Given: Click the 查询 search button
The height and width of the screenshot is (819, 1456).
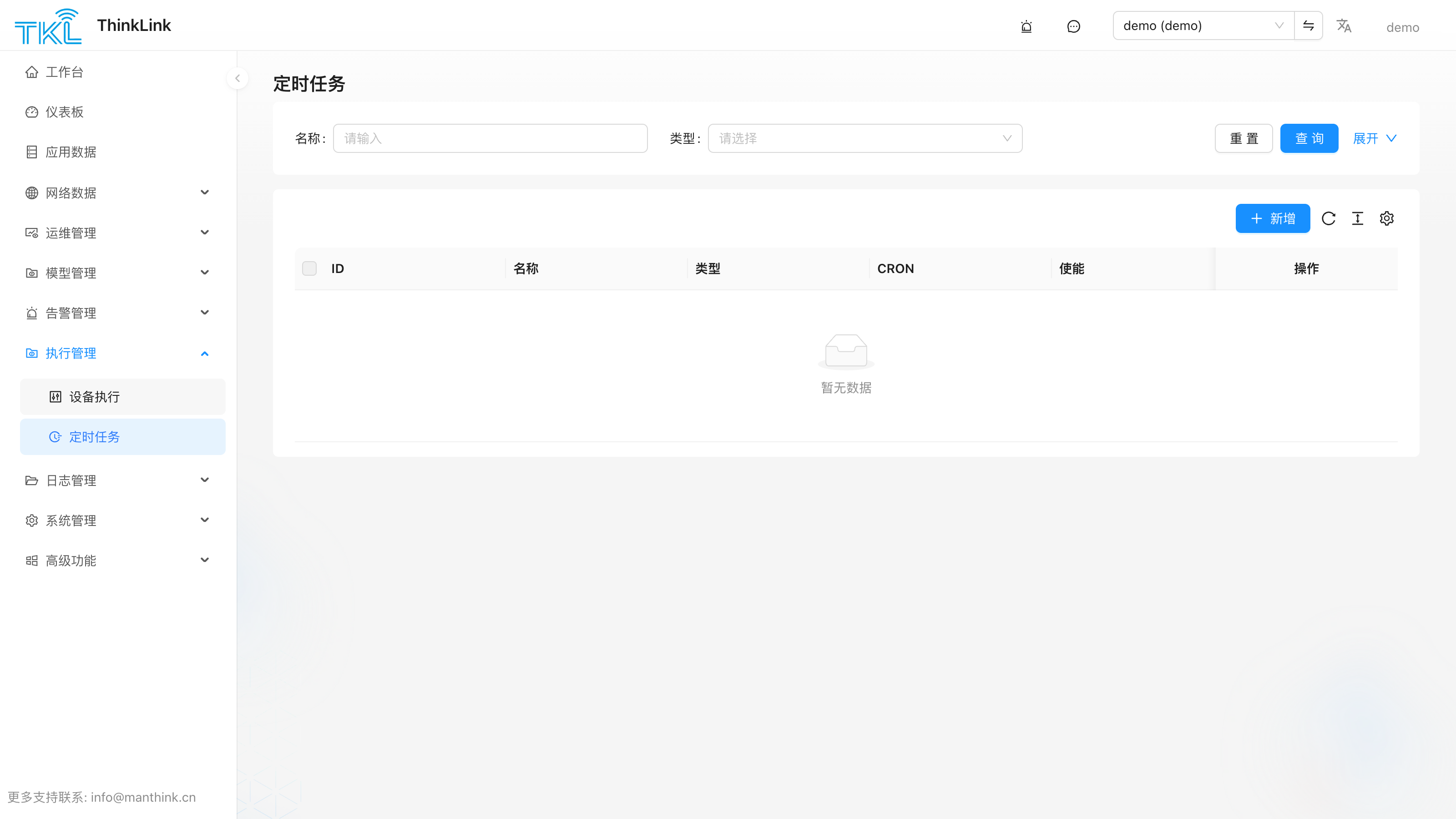Looking at the screenshot, I should pyautogui.click(x=1309, y=138).
